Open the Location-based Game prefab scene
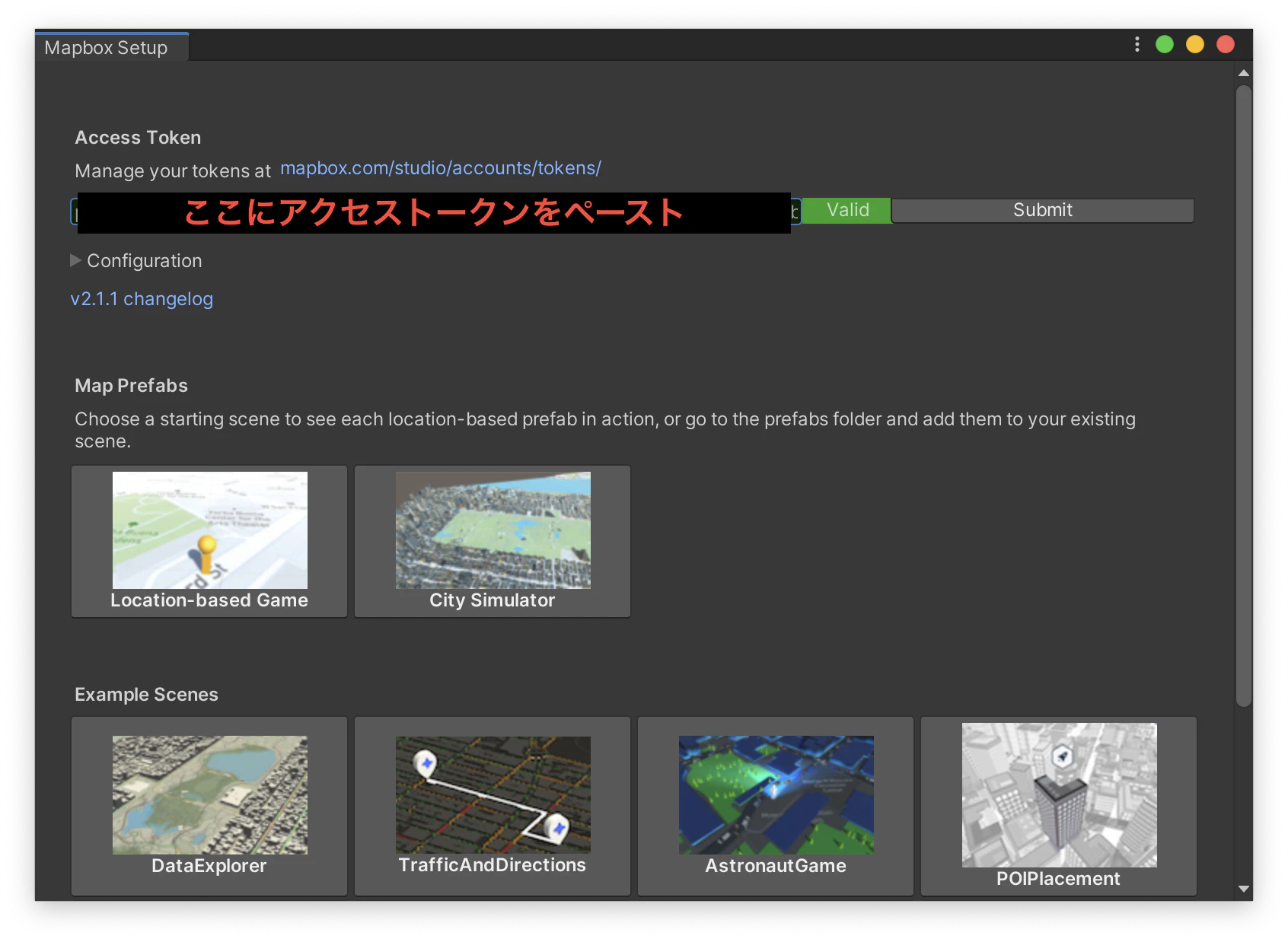 [209, 541]
